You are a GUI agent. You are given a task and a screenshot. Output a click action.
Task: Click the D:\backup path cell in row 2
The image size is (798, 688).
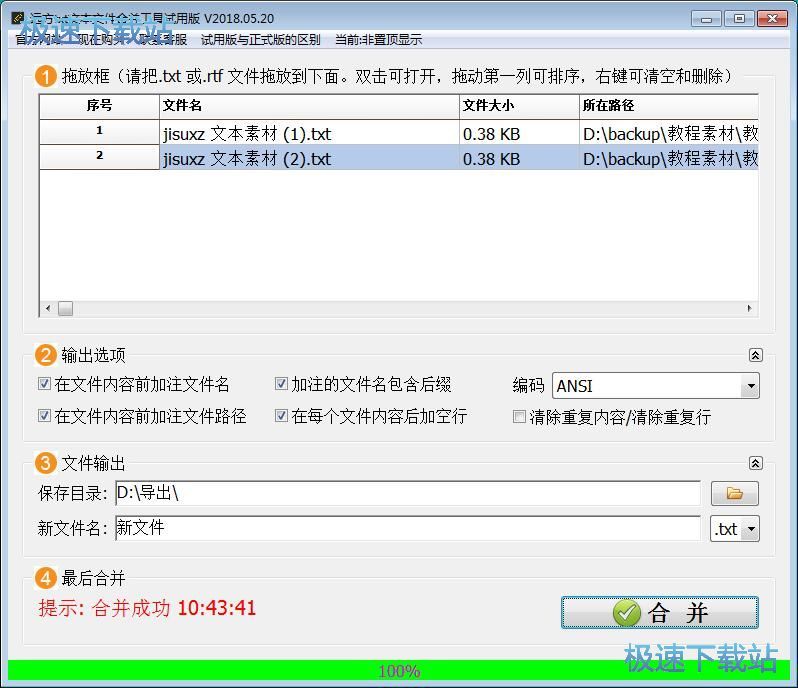click(x=669, y=158)
